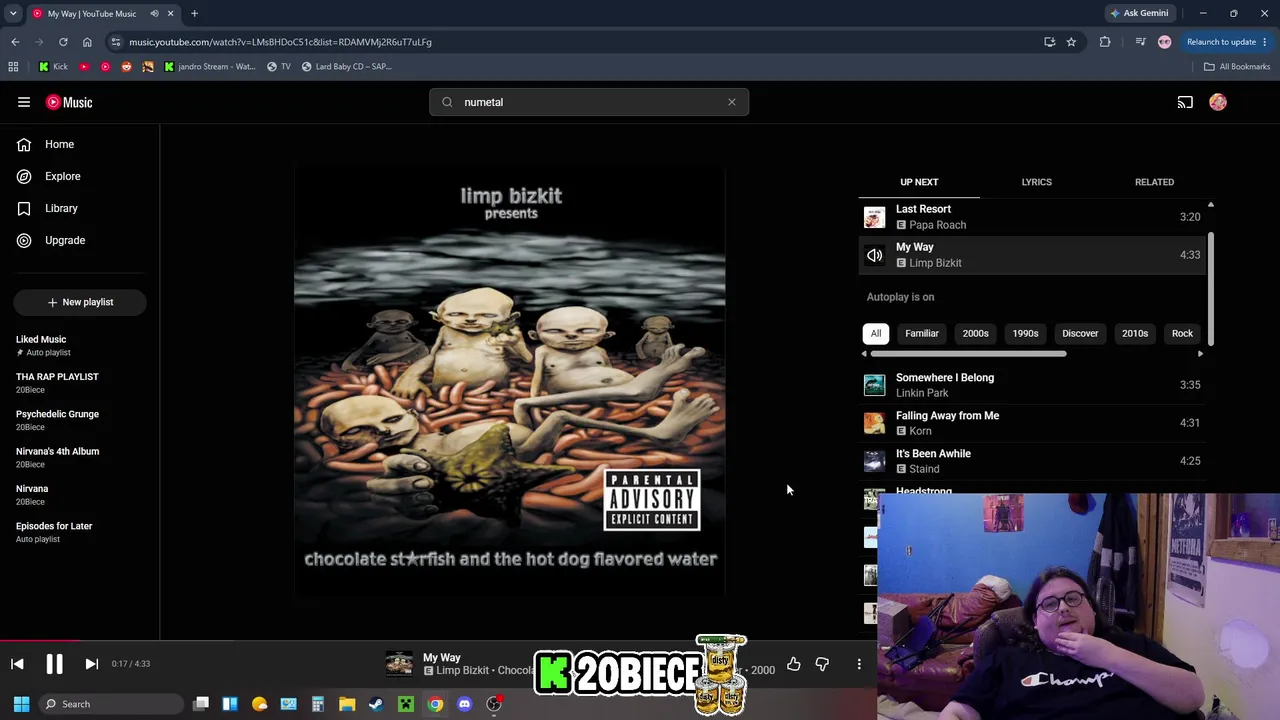Open the cast to TV icon

tap(1185, 102)
